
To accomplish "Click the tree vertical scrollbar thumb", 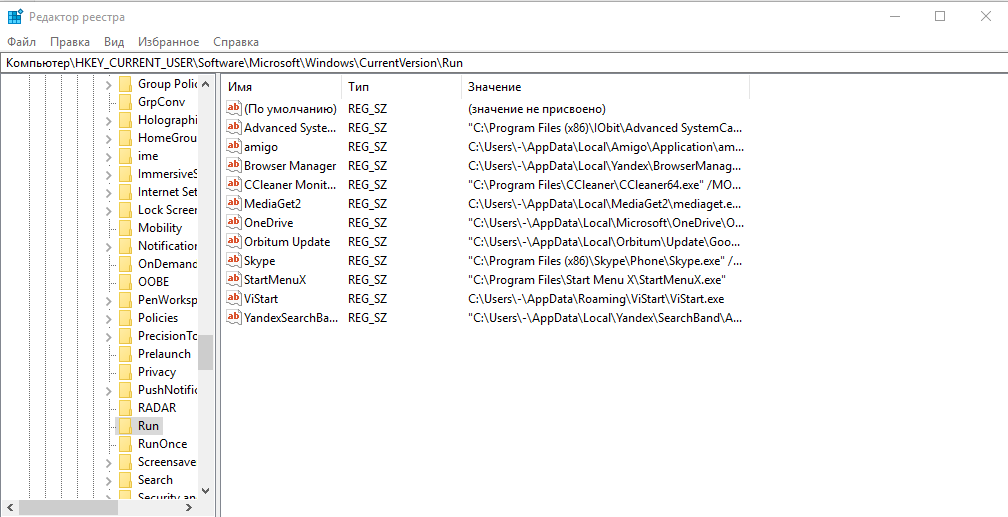I will pyautogui.click(x=205, y=352).
